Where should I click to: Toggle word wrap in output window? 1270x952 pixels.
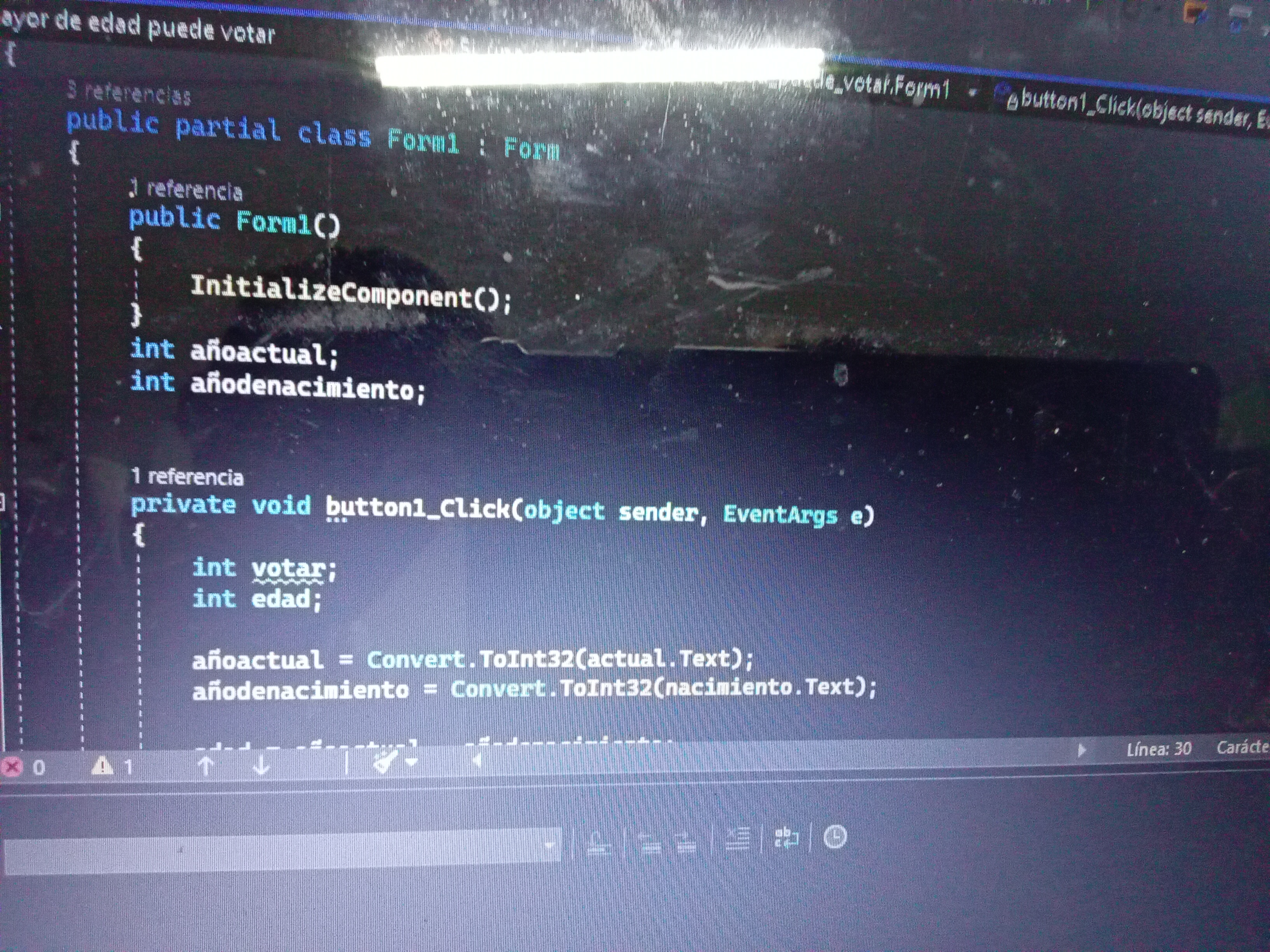click(x=786, y=838)
